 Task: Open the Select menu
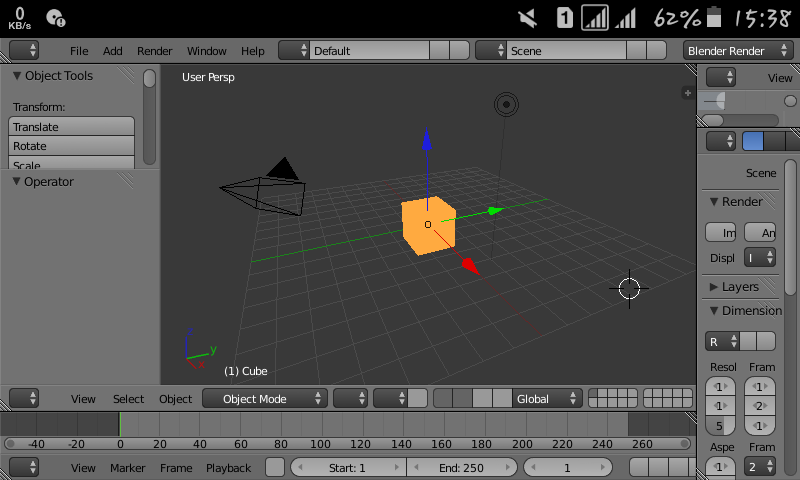129,399
